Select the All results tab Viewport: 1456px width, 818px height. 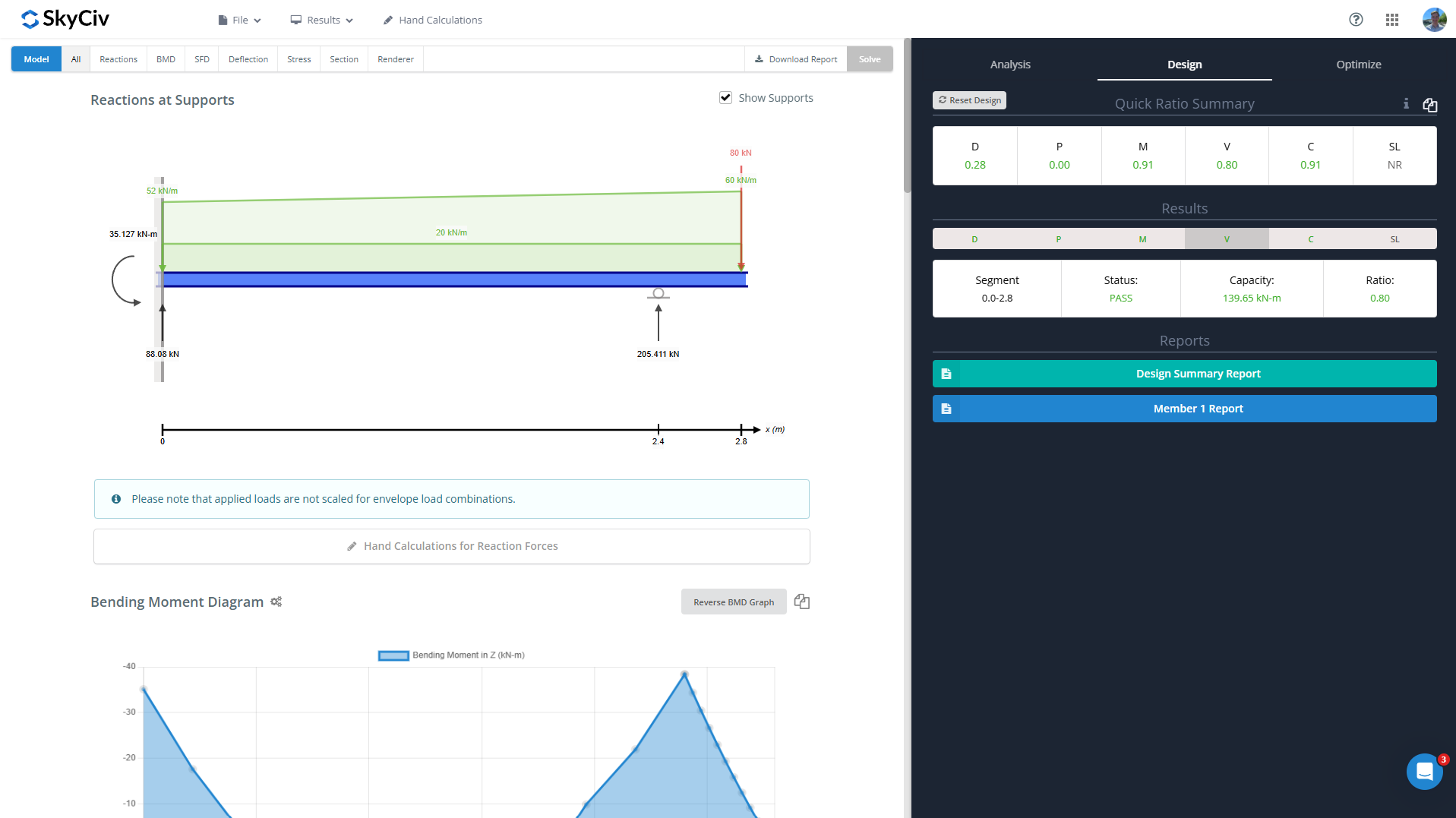coord(76,59)
